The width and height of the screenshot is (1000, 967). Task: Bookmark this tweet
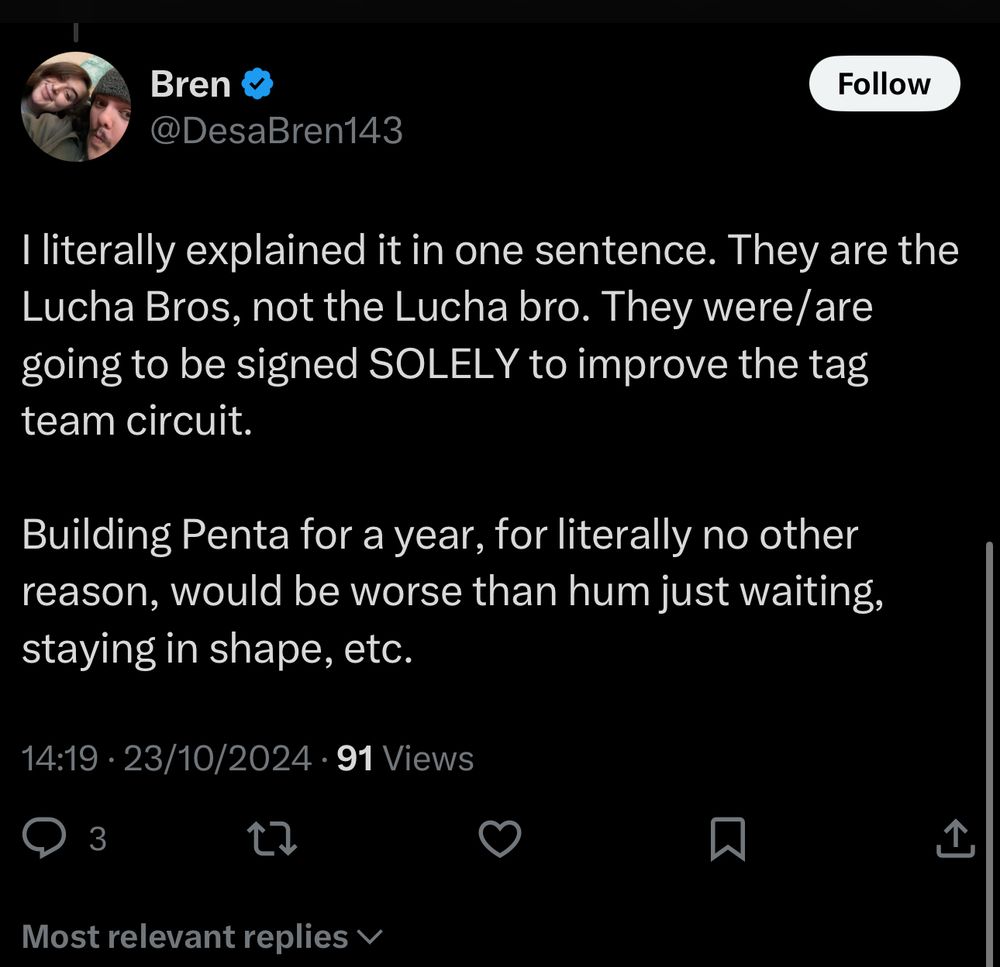(727, 838)
